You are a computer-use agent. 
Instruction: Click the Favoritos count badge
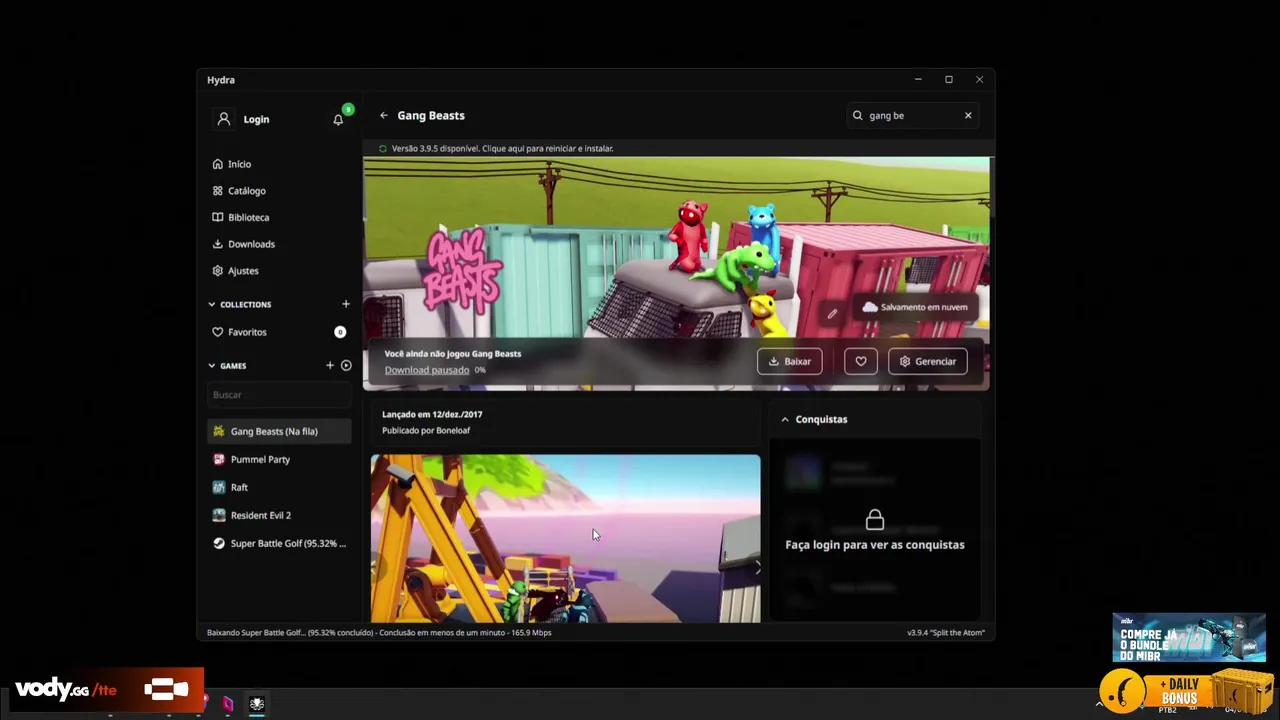340,332
